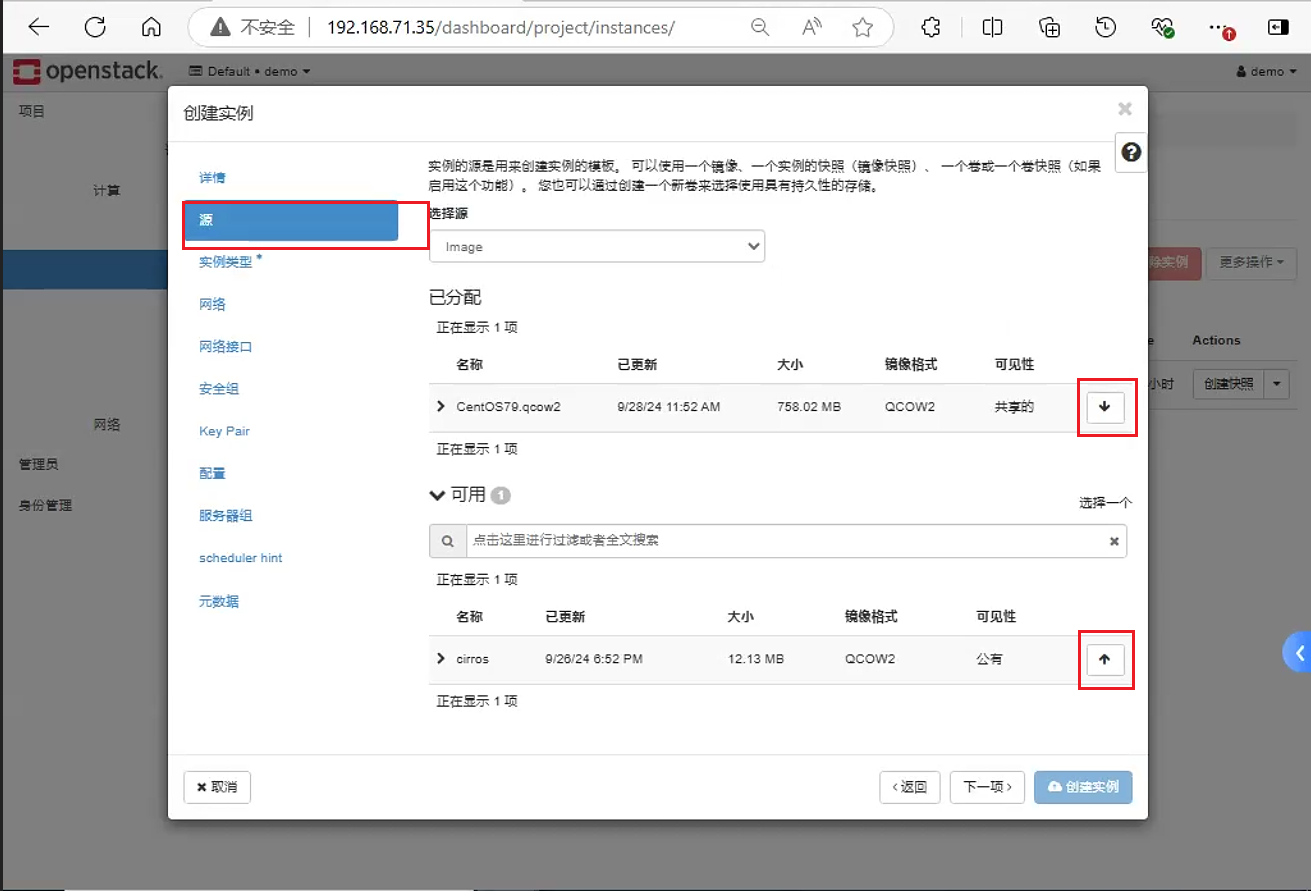
Task: Click the 创建实例 button
Action: coord(1084,787)
